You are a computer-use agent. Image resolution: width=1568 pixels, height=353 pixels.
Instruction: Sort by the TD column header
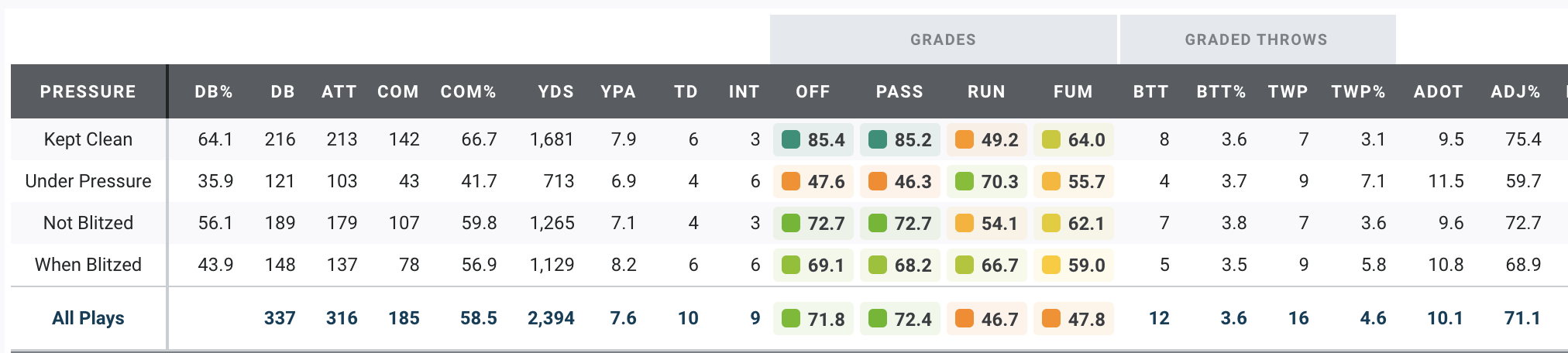click(686, 91)
